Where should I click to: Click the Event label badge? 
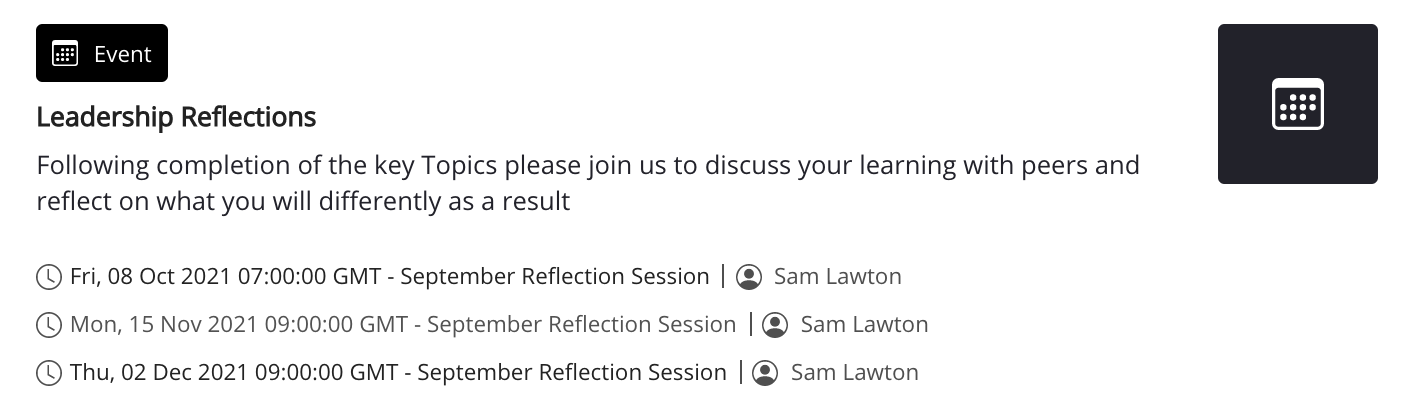[x=102, y=53]
